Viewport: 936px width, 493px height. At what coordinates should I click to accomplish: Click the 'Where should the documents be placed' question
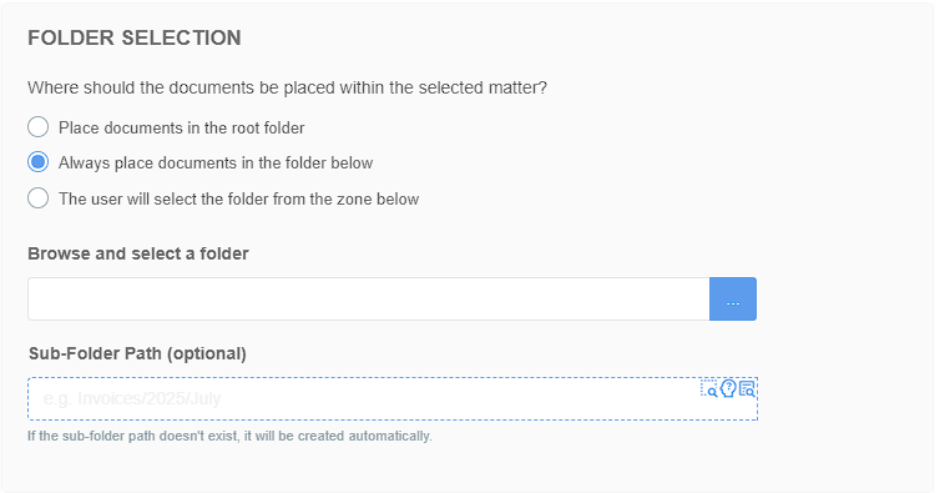point(287,88)
